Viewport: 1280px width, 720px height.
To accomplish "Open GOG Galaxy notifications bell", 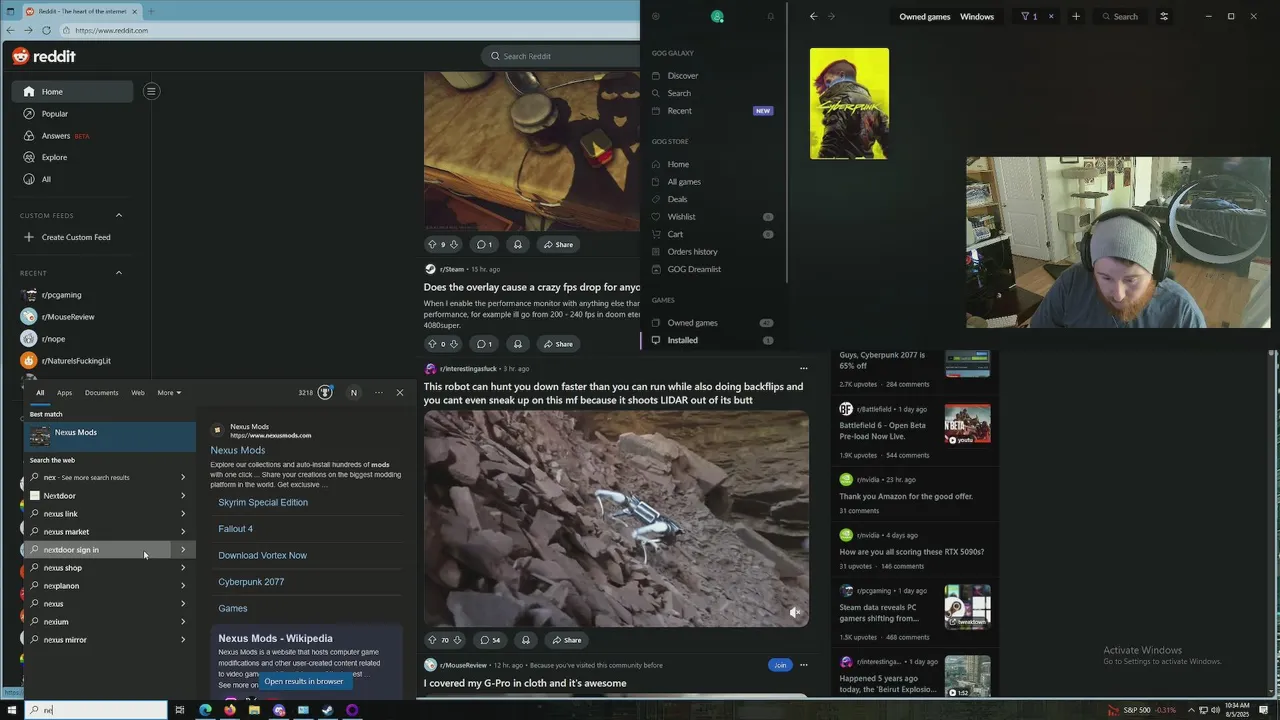I will pyautogui.click(x=771, y=17).
